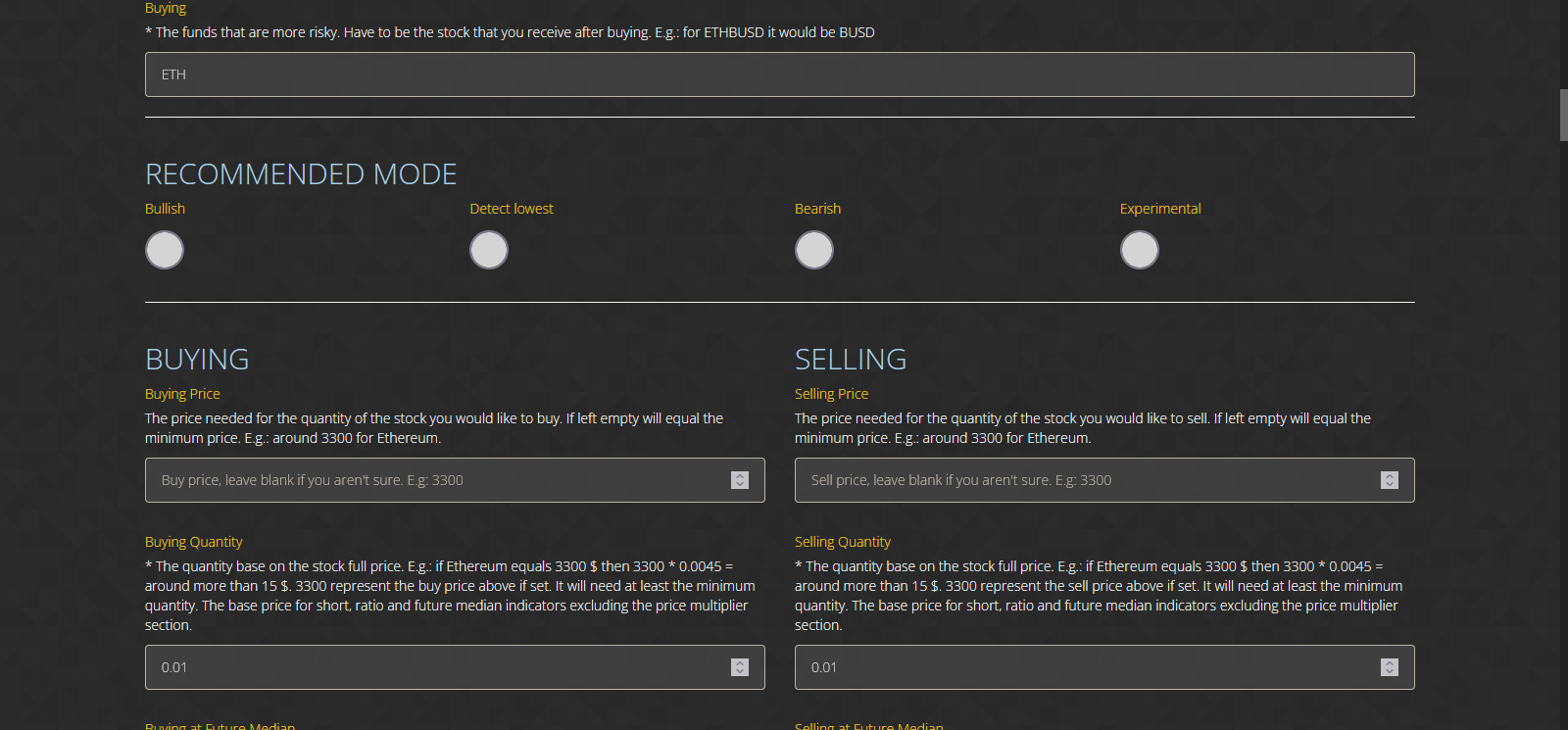Decrement Buying Quantity with the down arrow

point(740,671)
